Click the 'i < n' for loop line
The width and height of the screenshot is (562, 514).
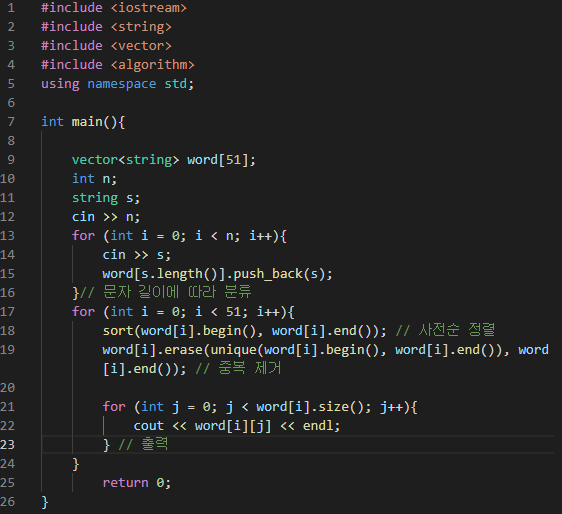pyautogui.click(x=179, y=236)
